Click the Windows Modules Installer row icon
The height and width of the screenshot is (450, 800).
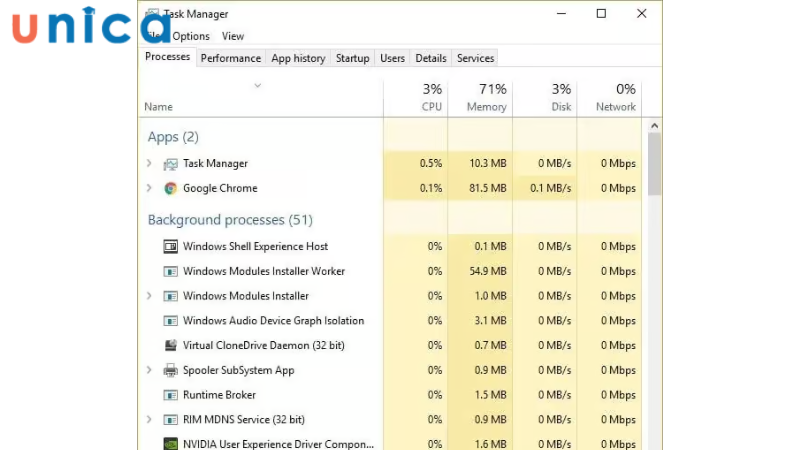pyautogui.click(x=170, y=296)
